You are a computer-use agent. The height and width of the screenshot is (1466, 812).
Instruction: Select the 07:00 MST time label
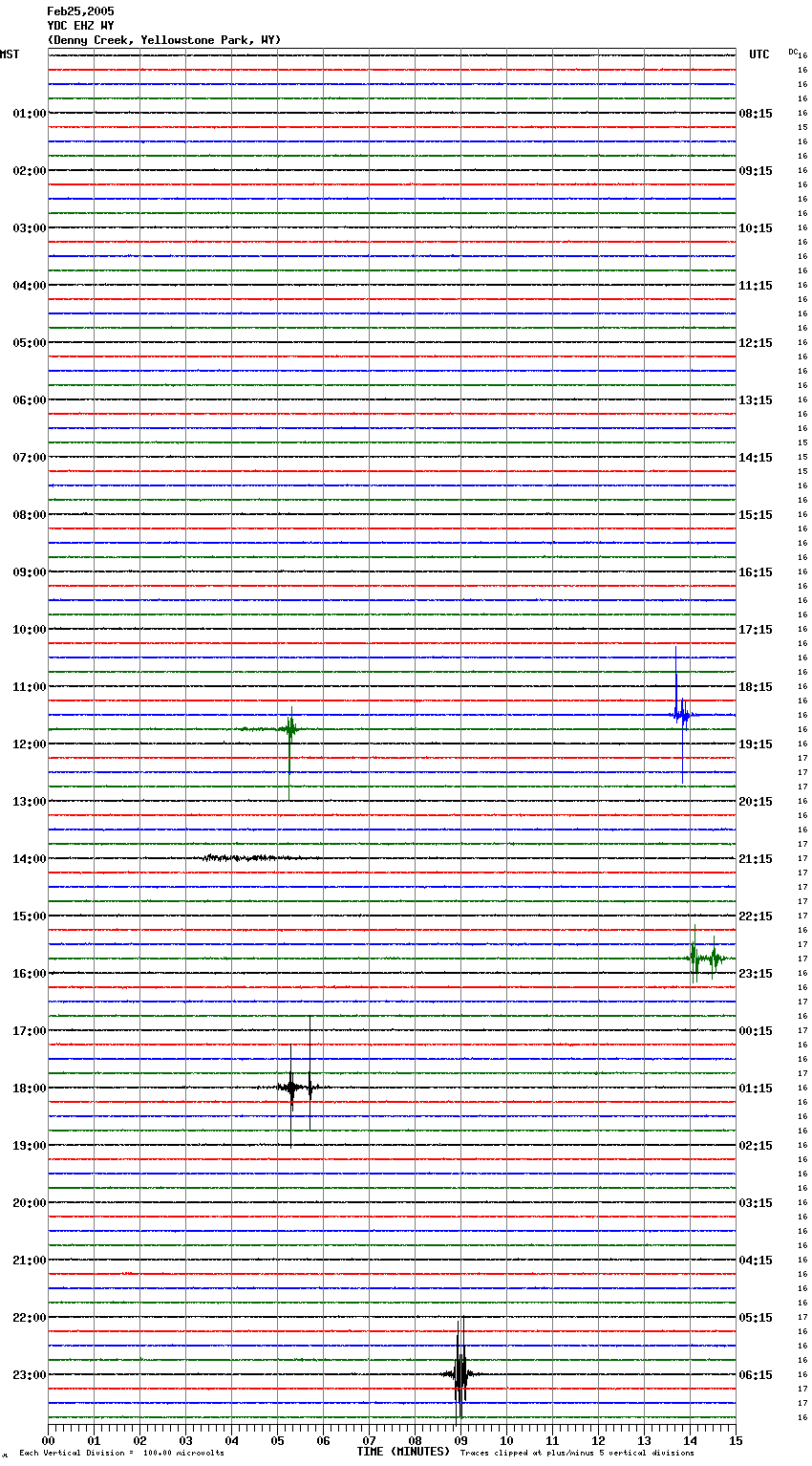click(29, 458)
